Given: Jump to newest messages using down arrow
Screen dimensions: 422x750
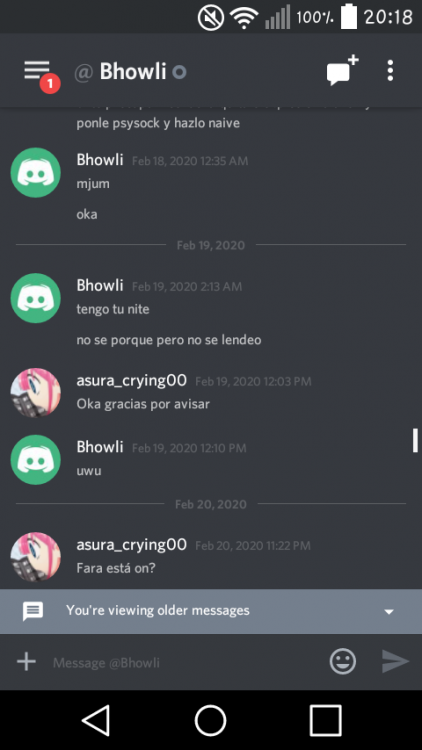Looking at the screenshot, I should pos(389,611).
